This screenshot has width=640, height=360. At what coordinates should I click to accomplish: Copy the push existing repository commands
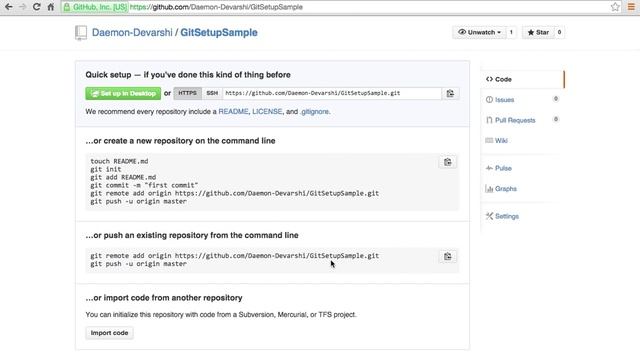pyautogui.click(x=448, y=256)
